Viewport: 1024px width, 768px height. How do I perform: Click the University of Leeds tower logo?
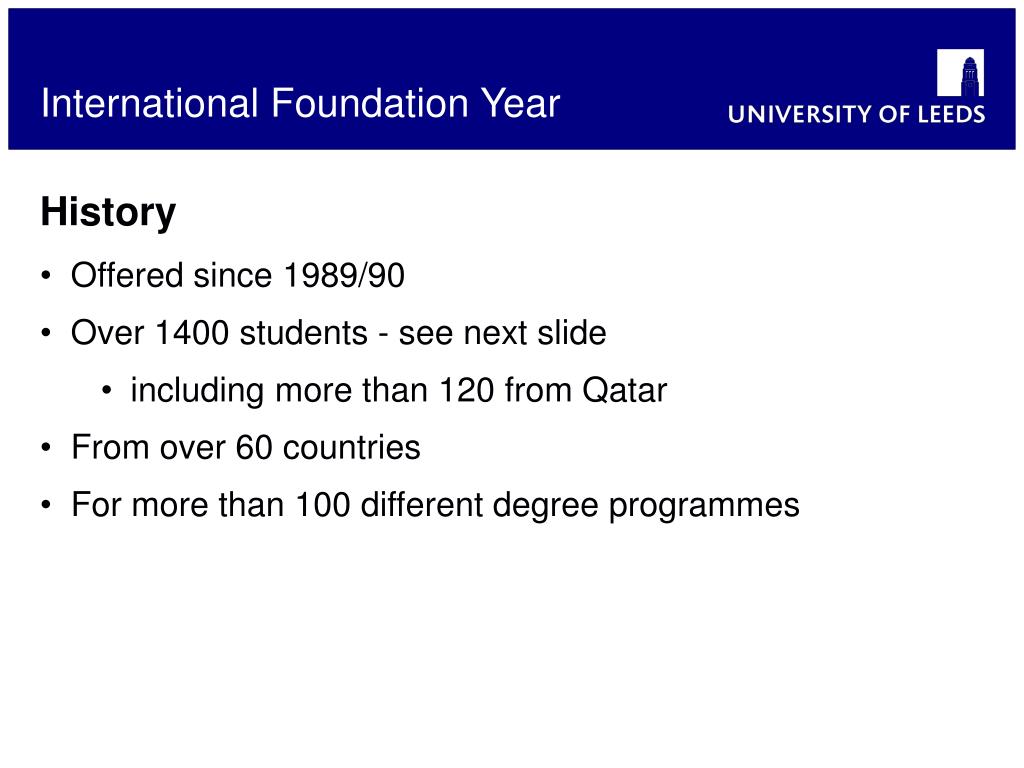point(960,72)
